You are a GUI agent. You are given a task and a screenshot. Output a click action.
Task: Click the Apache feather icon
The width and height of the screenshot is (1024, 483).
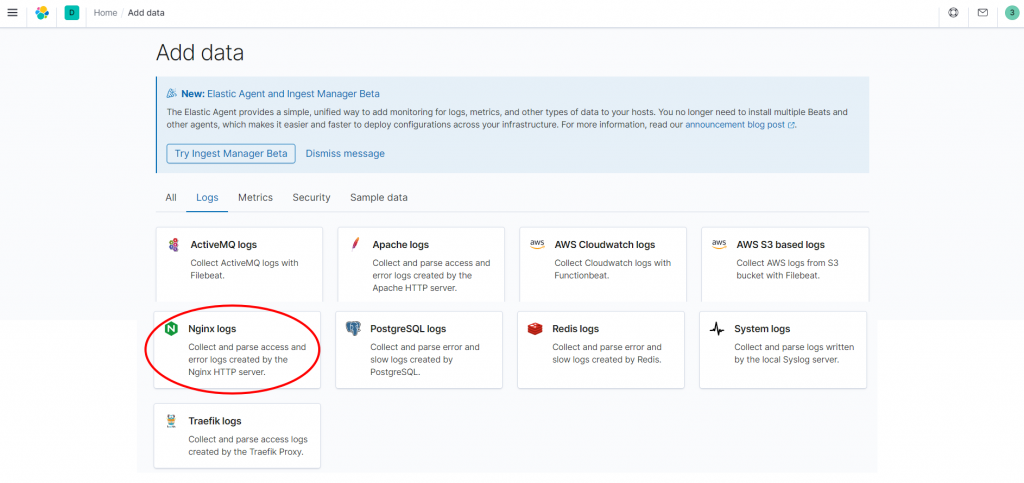pyautogui.click(x=355, y=245)
